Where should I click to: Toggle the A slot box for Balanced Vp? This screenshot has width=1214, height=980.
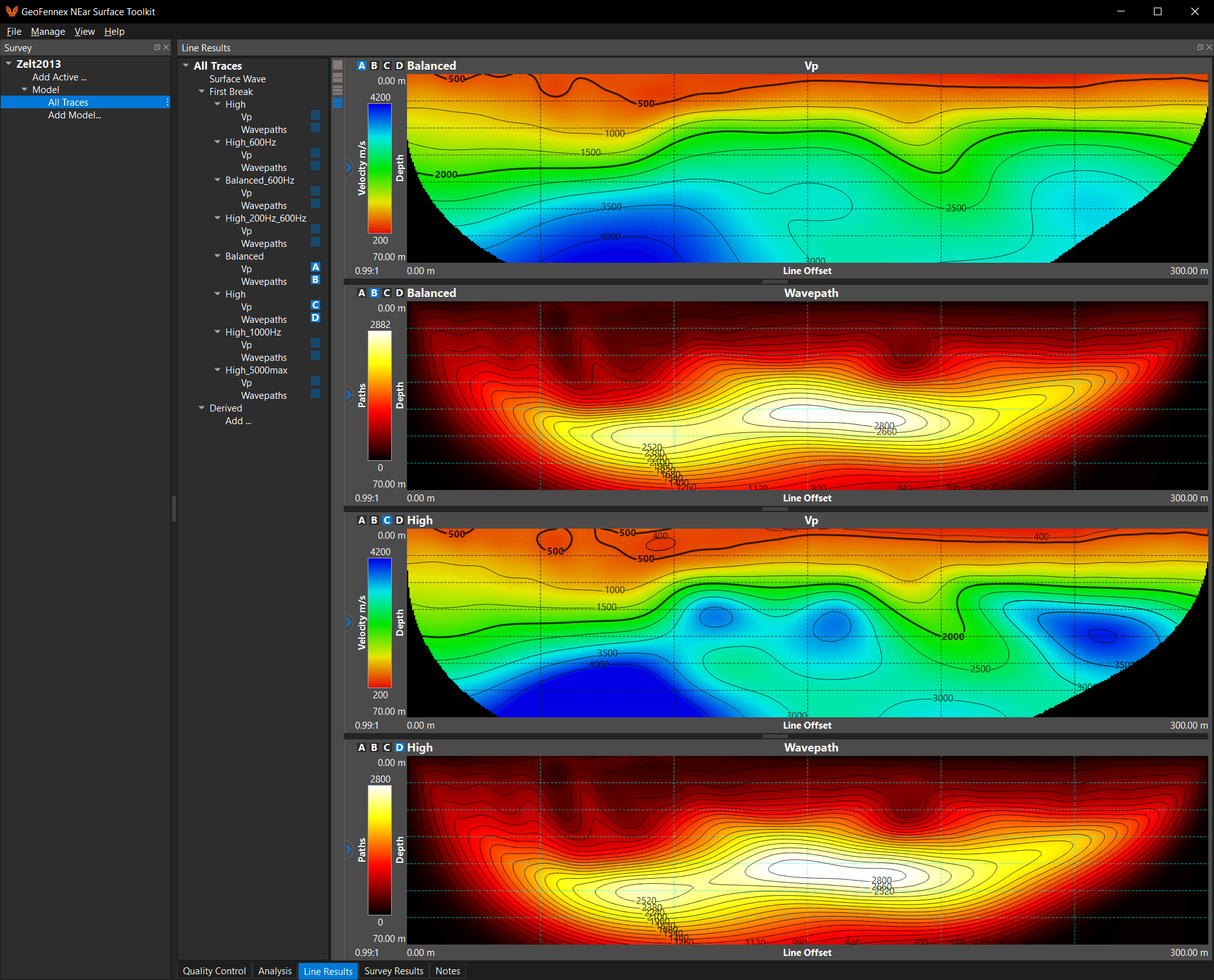click(315, 267)
